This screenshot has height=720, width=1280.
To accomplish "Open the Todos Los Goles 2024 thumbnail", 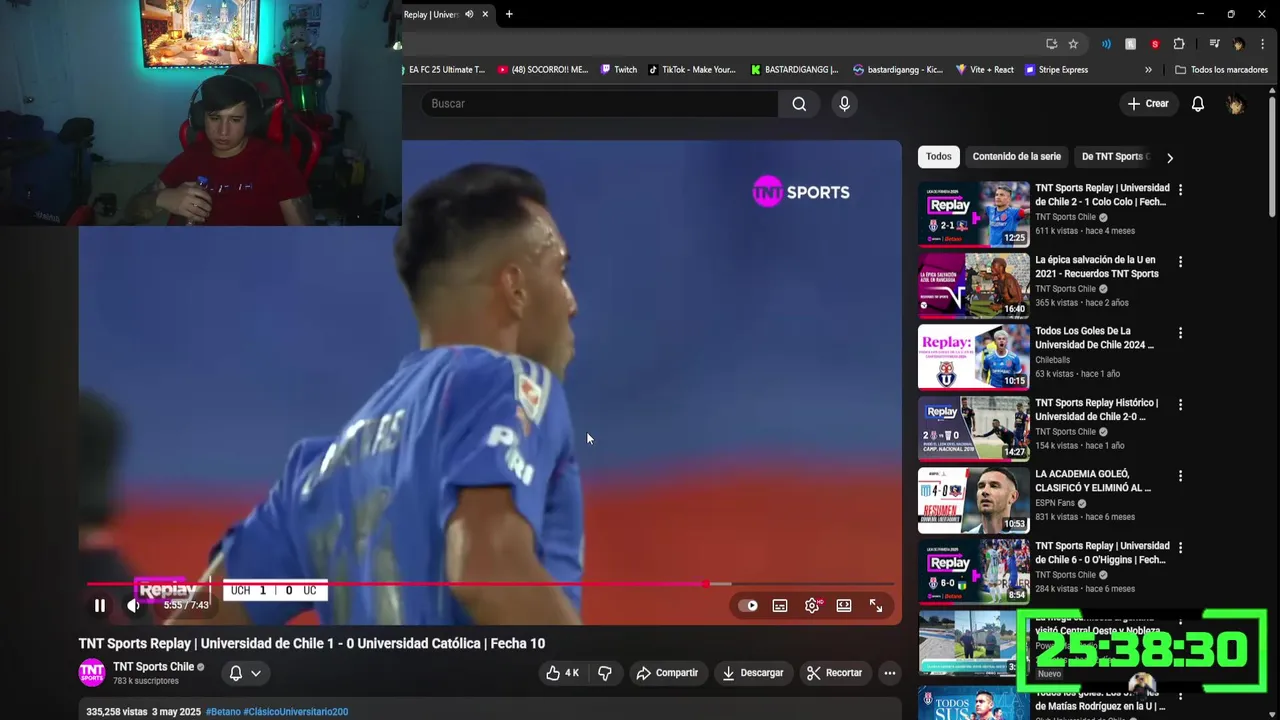I will [x=974, y=357].
